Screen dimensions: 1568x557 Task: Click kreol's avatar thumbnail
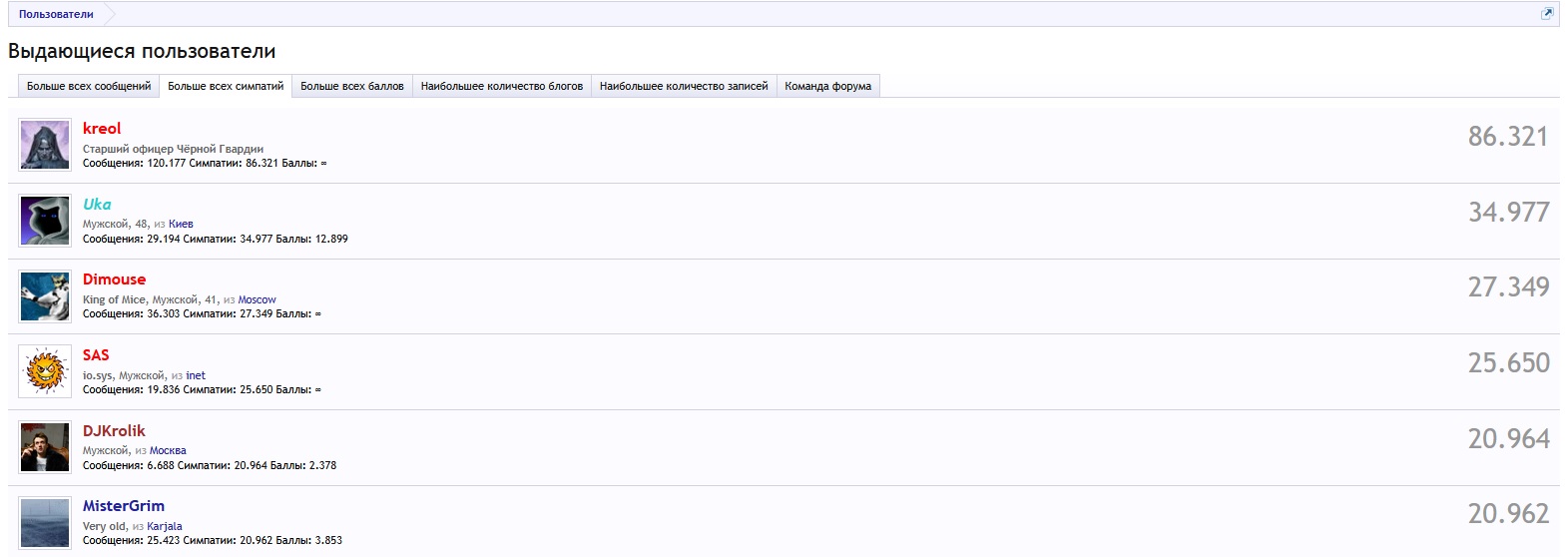click(x=45, y=145)
